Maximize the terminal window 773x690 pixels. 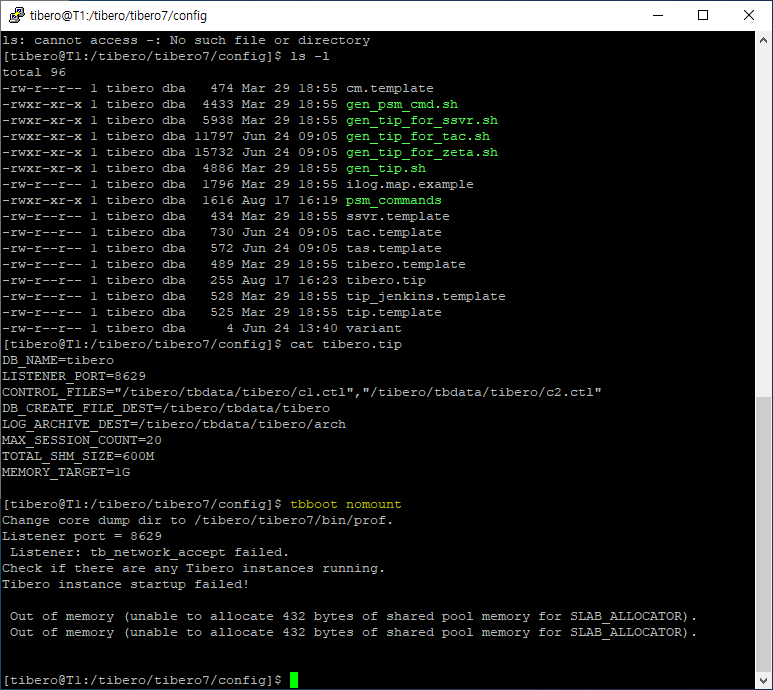[x=703, y=15]
